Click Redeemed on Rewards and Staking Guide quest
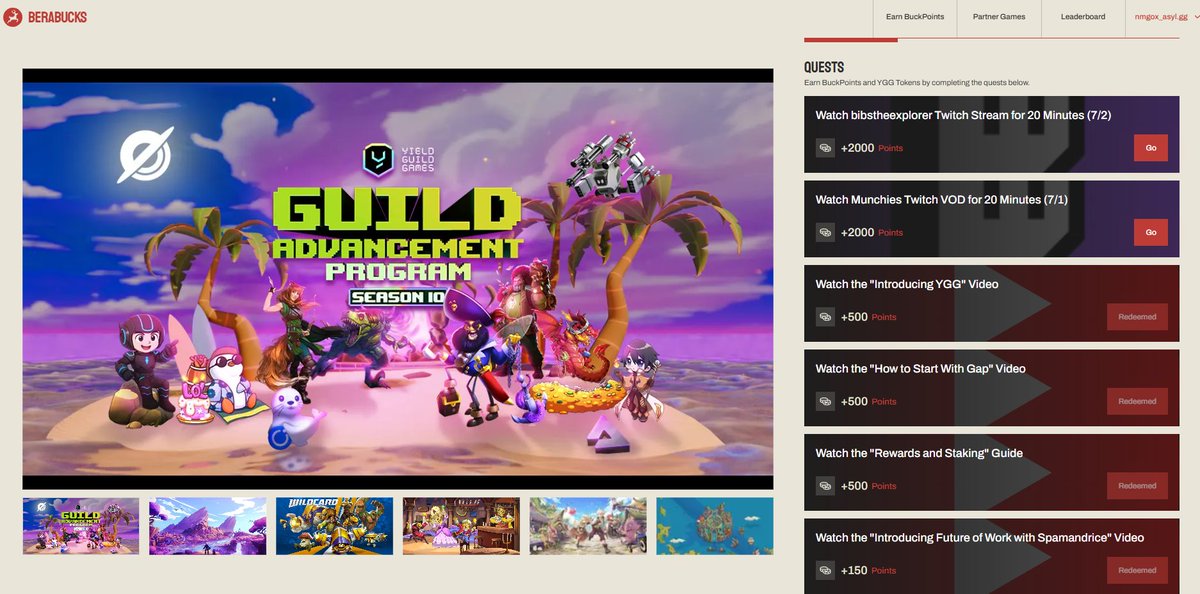The height and width of the screenshot is (594, 1200). (1137, 486)
